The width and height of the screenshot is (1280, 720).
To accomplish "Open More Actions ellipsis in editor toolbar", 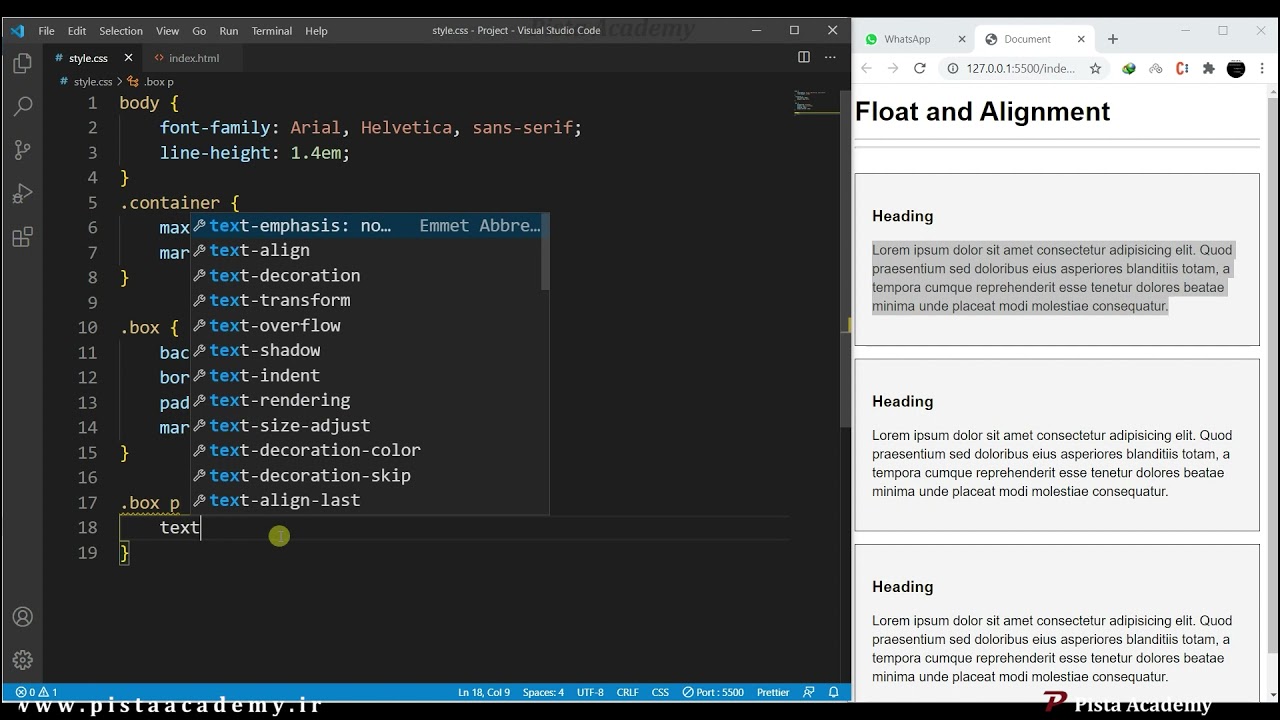I will click(829, 58).
